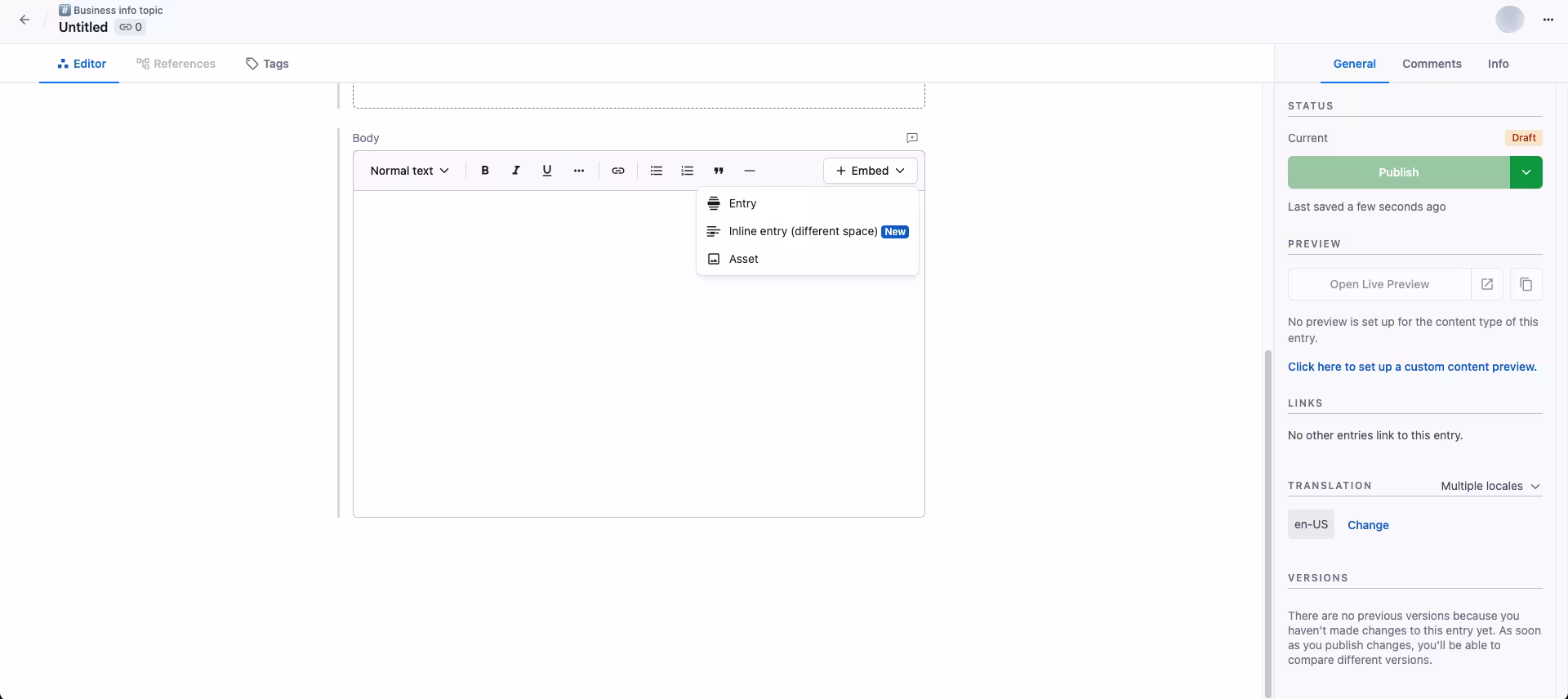Open the Multiple locales dropdown

(1490, 486)
